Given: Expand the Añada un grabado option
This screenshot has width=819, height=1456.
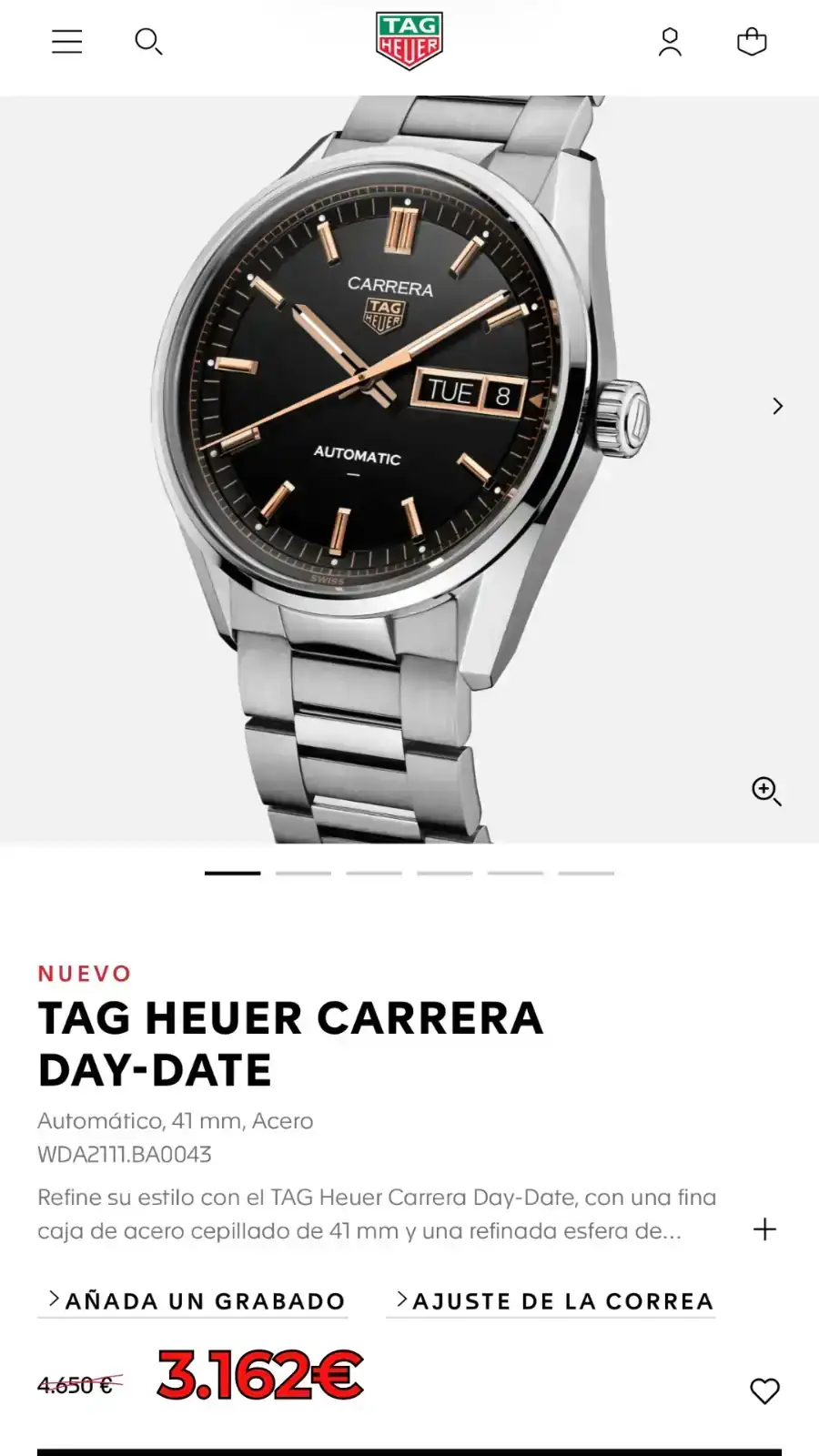Looking at the screenshot, I should tap(193, 1301).
